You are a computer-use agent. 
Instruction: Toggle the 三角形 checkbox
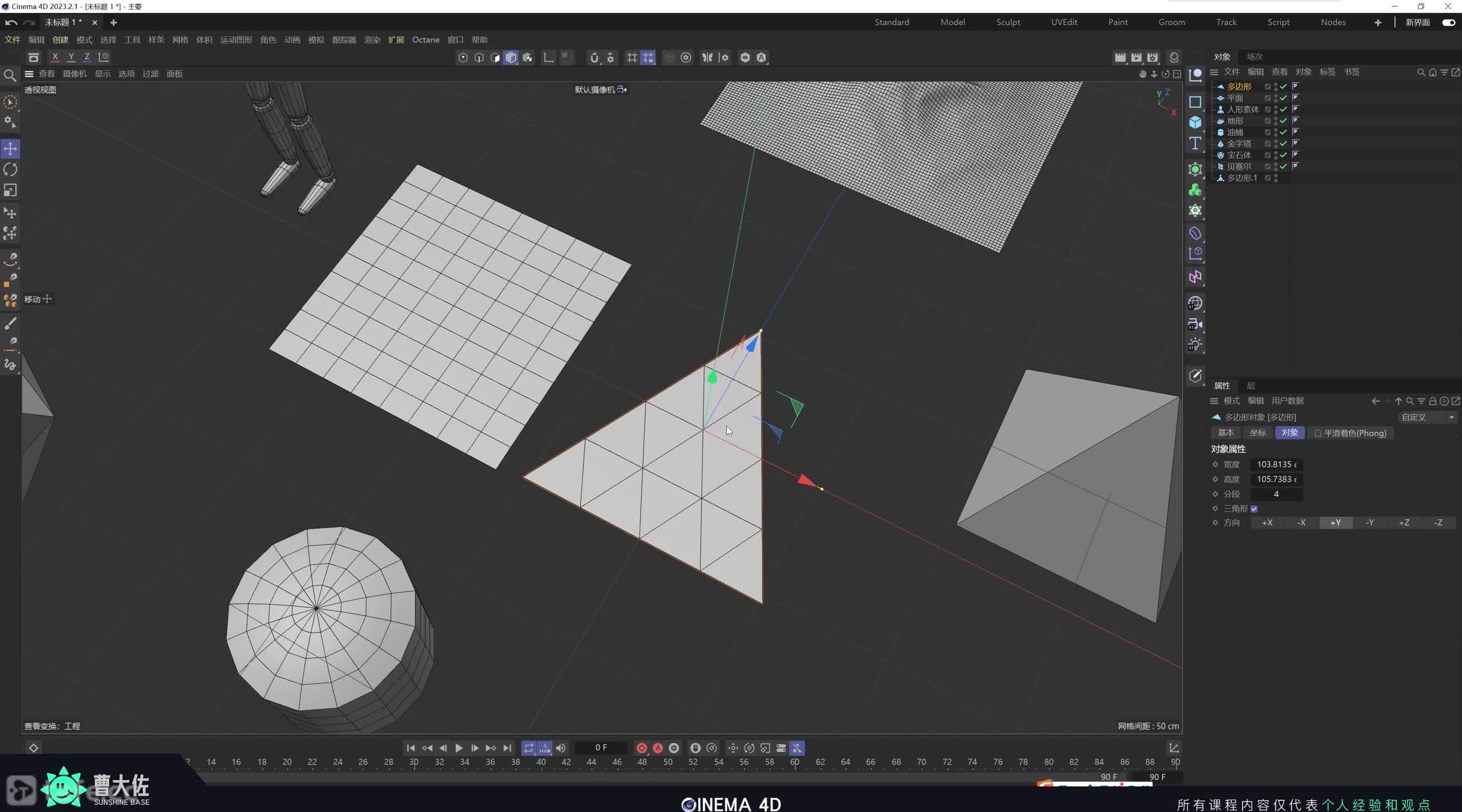click(1254, 509)
